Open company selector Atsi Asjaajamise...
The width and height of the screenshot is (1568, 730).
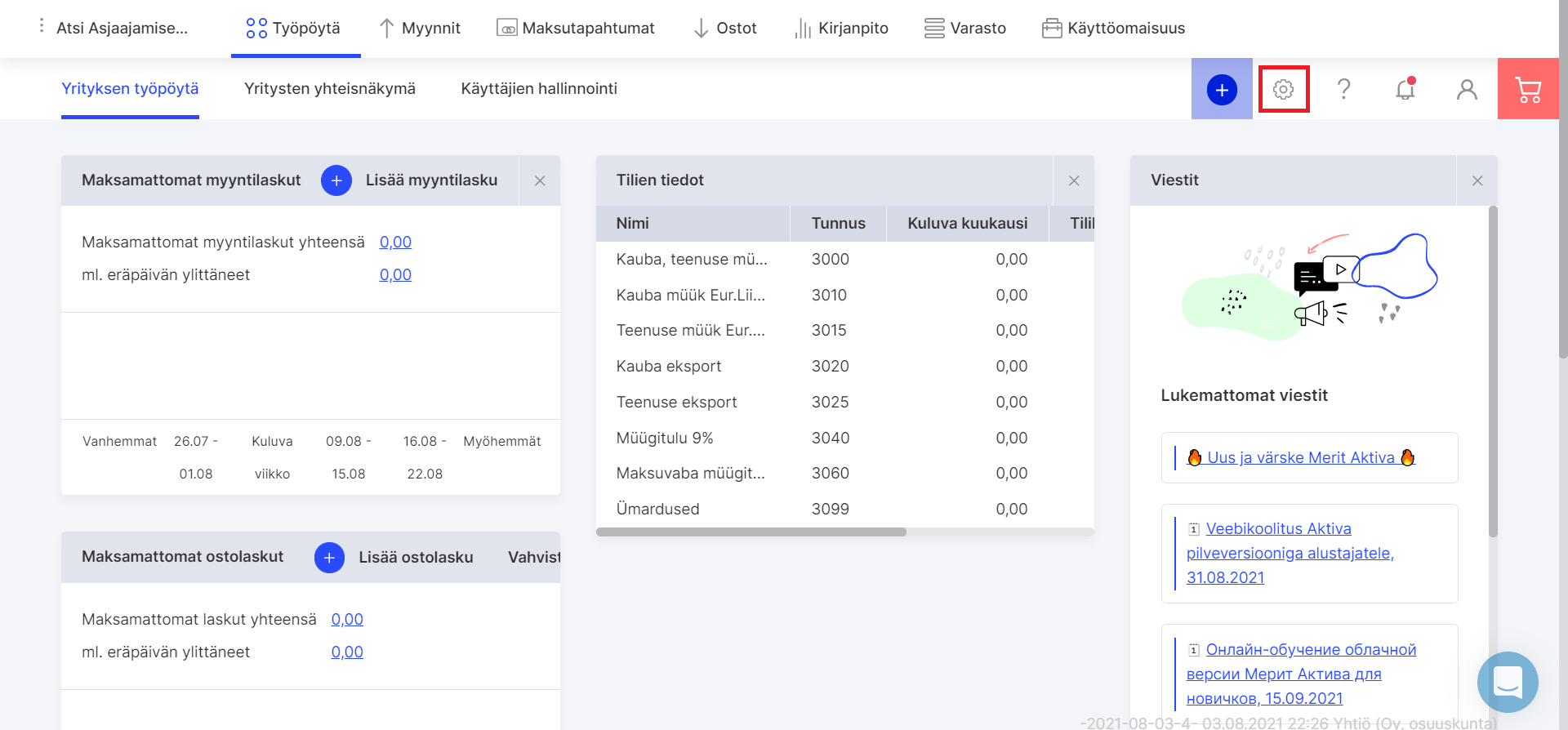tap(122, 29)
